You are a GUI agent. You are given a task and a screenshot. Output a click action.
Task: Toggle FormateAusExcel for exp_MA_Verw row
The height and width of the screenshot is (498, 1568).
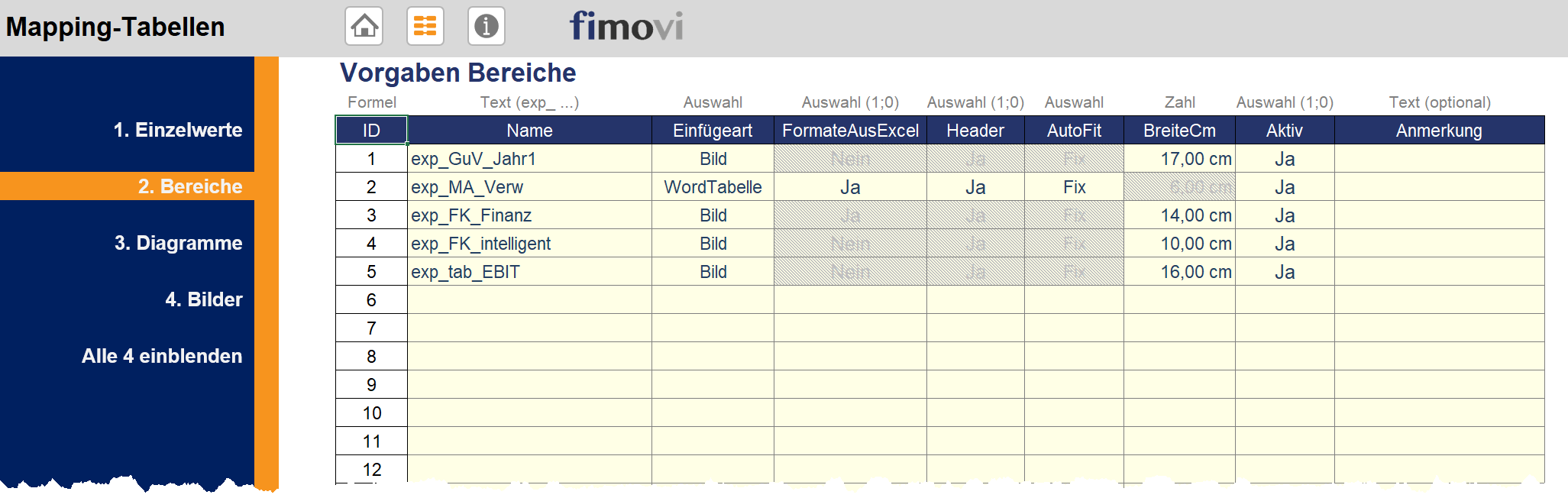click(850, 187)
